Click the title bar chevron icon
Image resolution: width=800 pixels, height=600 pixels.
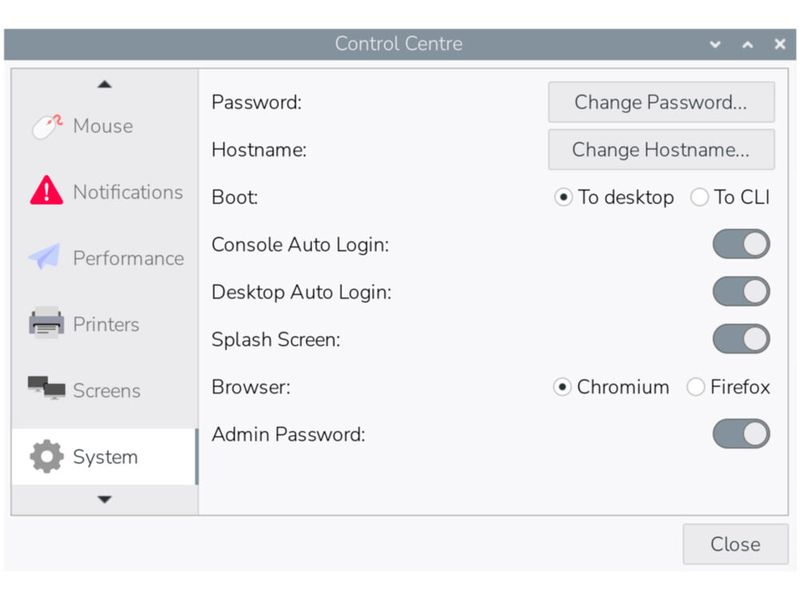[x=714, y=44]
